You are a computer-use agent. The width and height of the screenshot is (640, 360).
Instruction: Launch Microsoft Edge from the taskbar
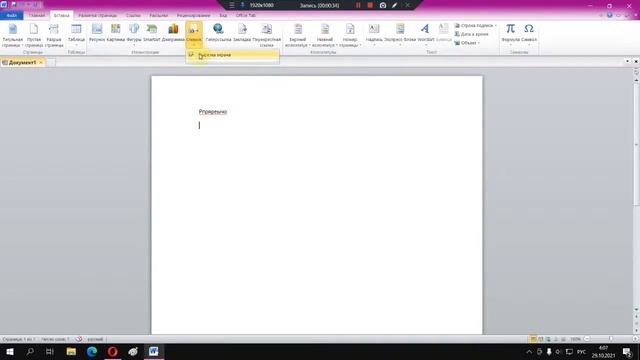pos(92,352)
